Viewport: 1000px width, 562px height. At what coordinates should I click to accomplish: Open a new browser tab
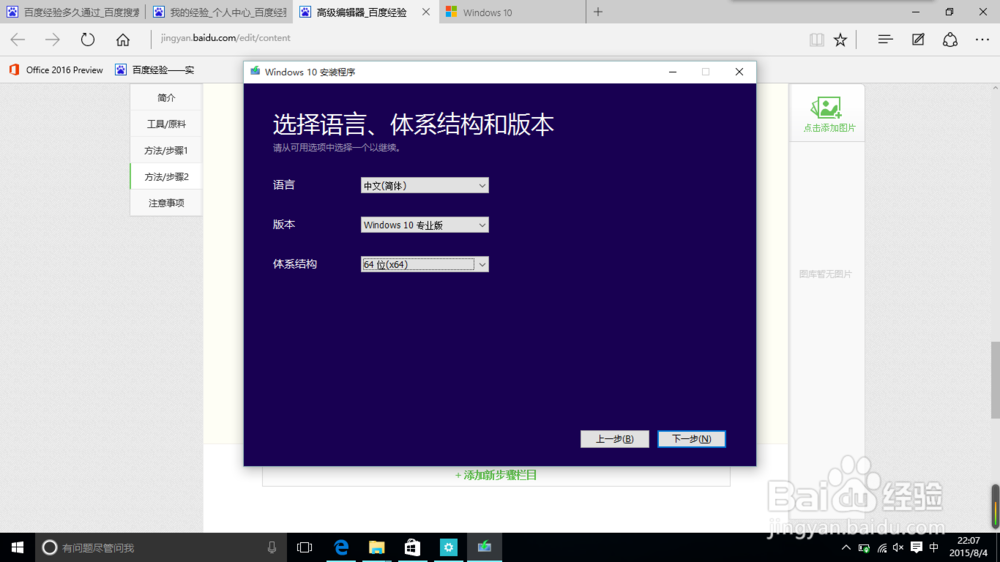click(x=598, y=12)
